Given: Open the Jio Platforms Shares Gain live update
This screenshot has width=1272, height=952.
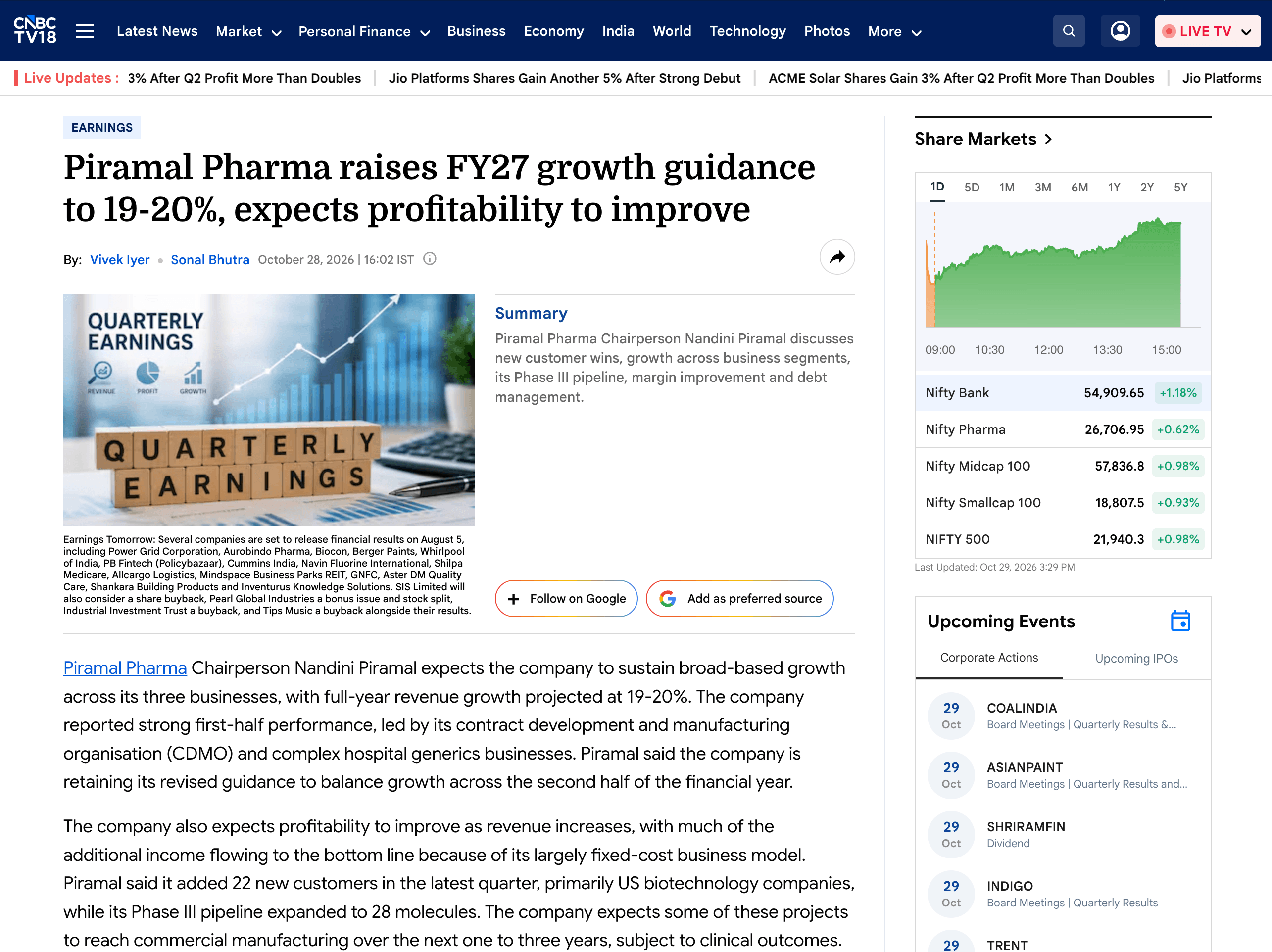Looking at the screenshot, I should click(x=564, y=78).
